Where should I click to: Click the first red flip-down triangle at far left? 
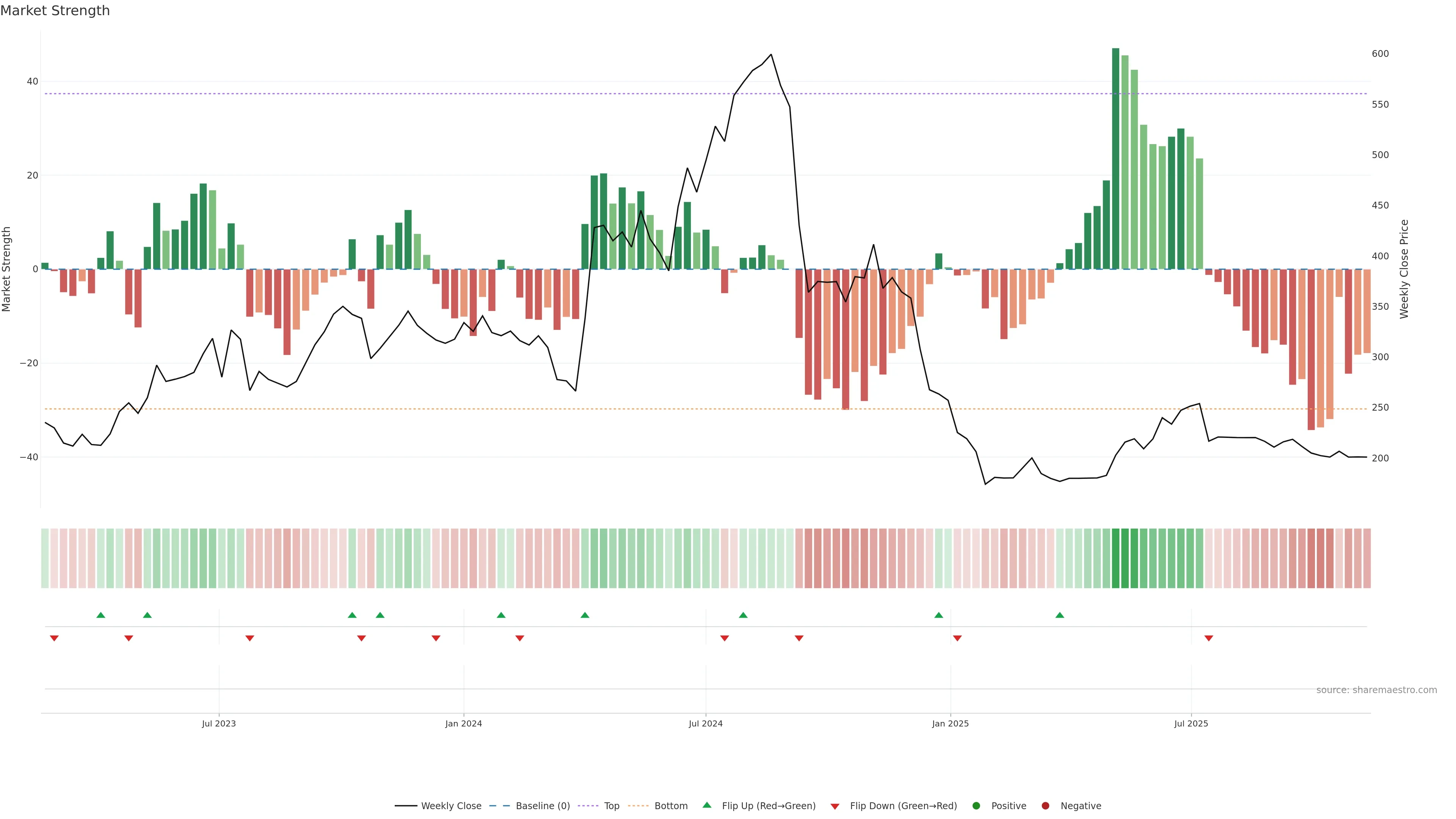point(54,638)
